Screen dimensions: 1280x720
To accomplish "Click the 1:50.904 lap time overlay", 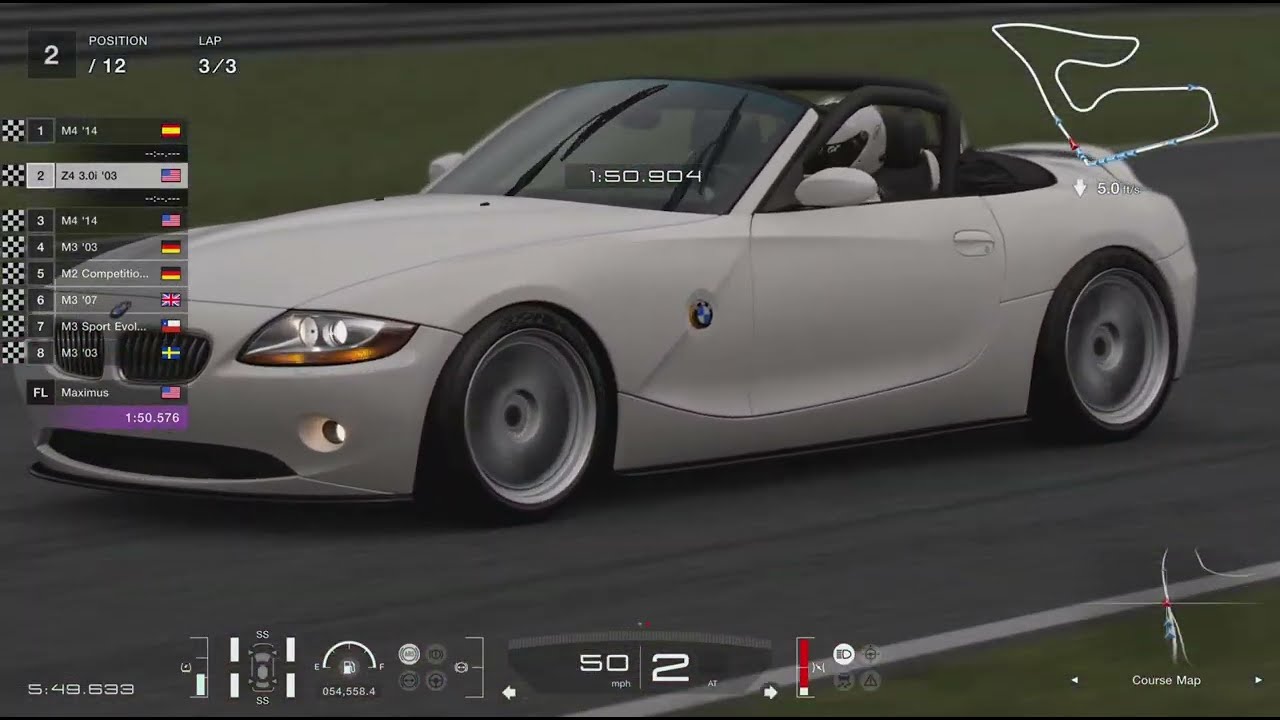I will (x=645, y=176).
